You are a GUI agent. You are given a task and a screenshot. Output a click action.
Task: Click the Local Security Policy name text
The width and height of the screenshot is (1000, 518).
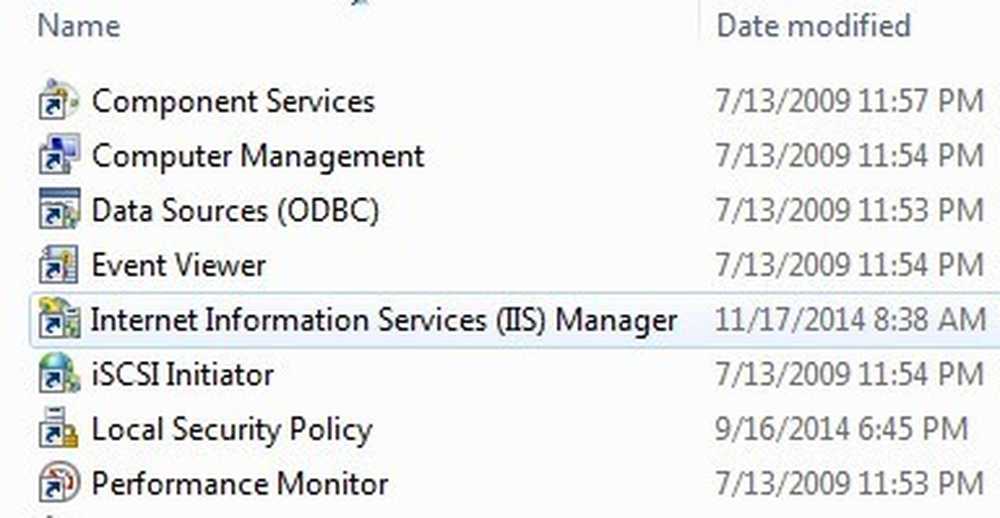coord(232,431)
